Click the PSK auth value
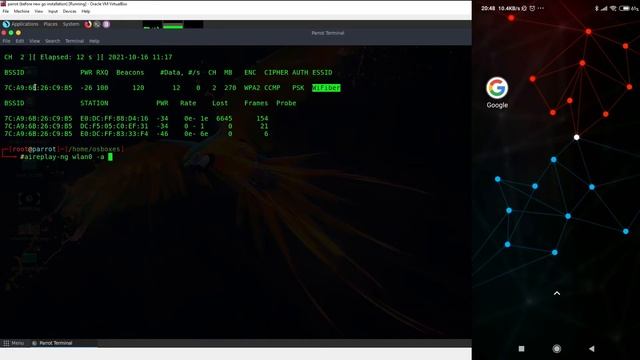640x360 pixels. click(298, 88)
